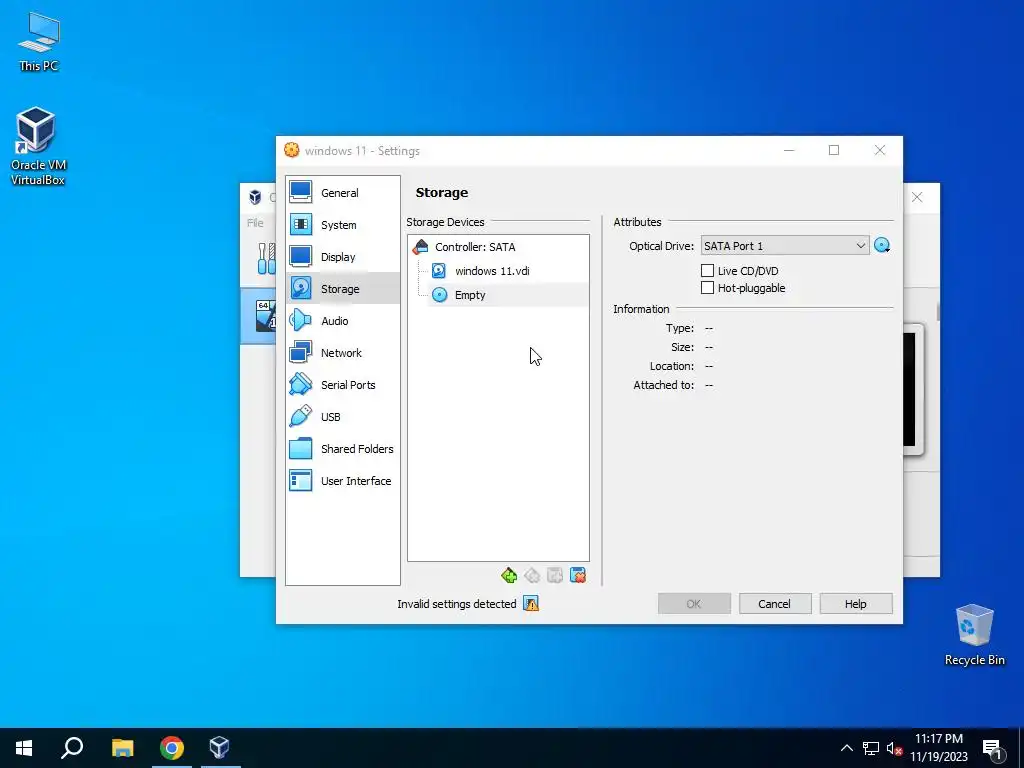Click the Help button
The width and height of the screenshot is (1024, 768).
856,604
